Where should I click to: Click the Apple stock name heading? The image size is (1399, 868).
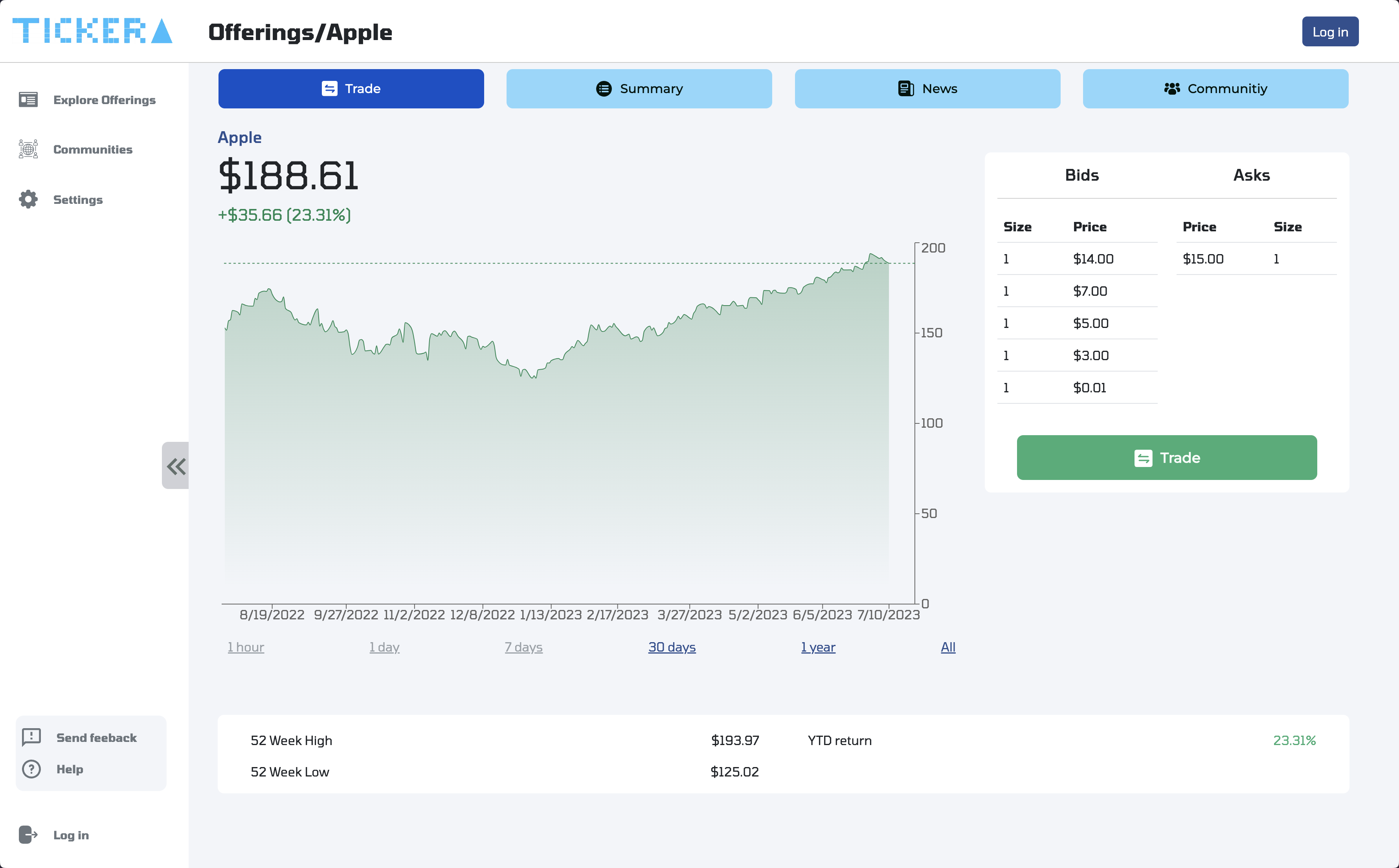239,138
